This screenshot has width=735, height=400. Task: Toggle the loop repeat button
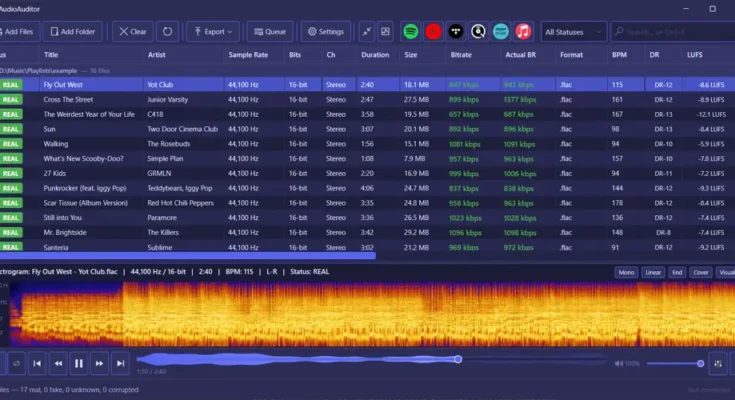(x=16, y=363)
